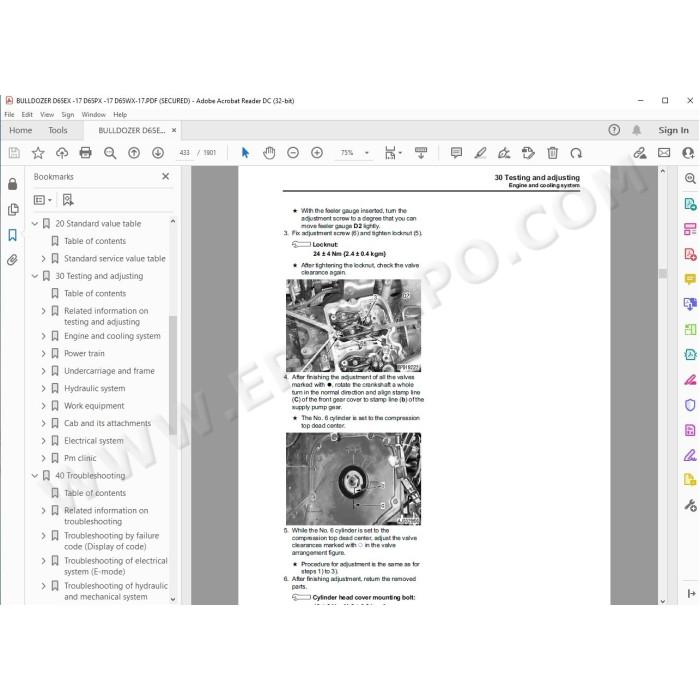
Task: Close the BULLDOZER D65E document tab
Action: pyautogui.click(x=174, y=130)
